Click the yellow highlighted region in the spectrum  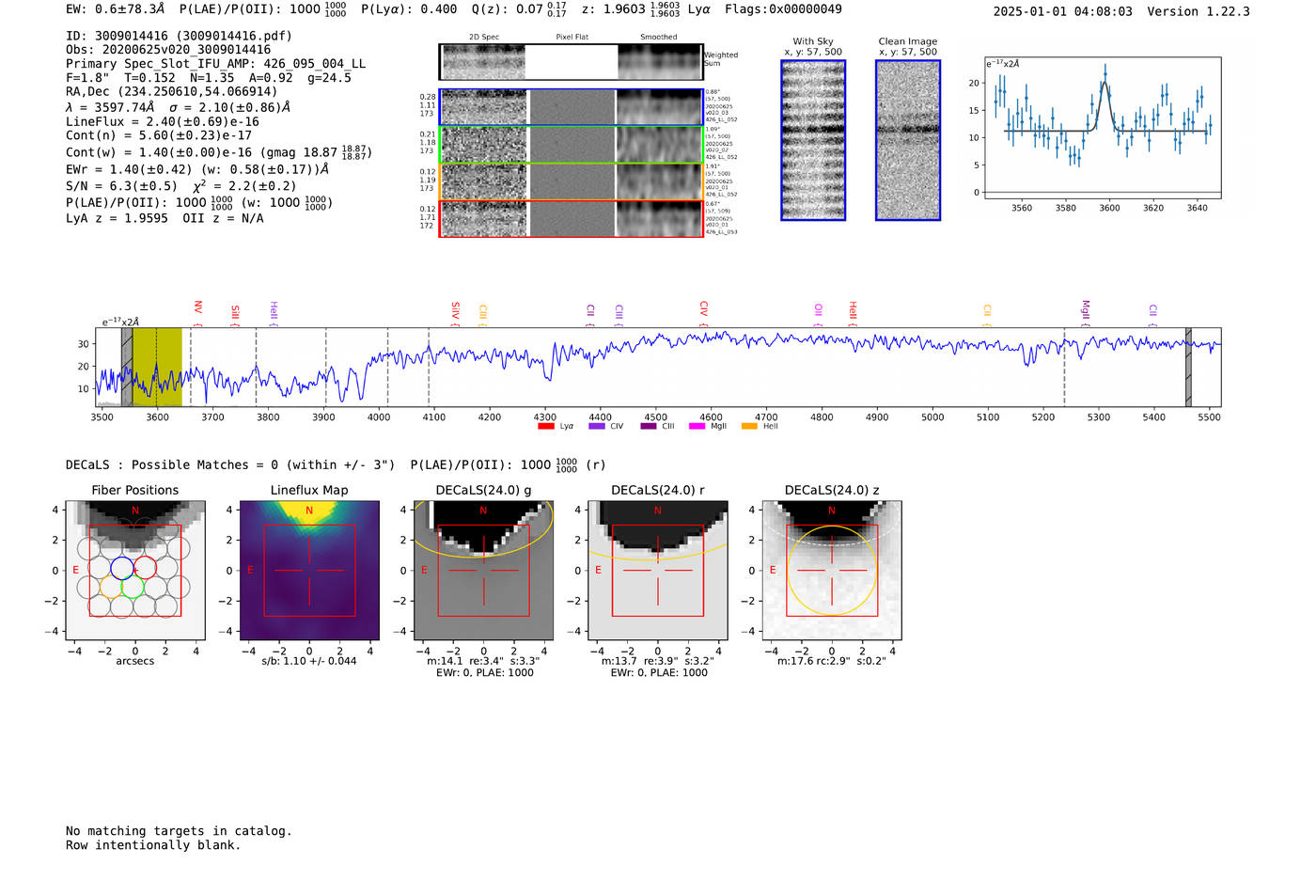pyautogui.click(x=157, y=367)
